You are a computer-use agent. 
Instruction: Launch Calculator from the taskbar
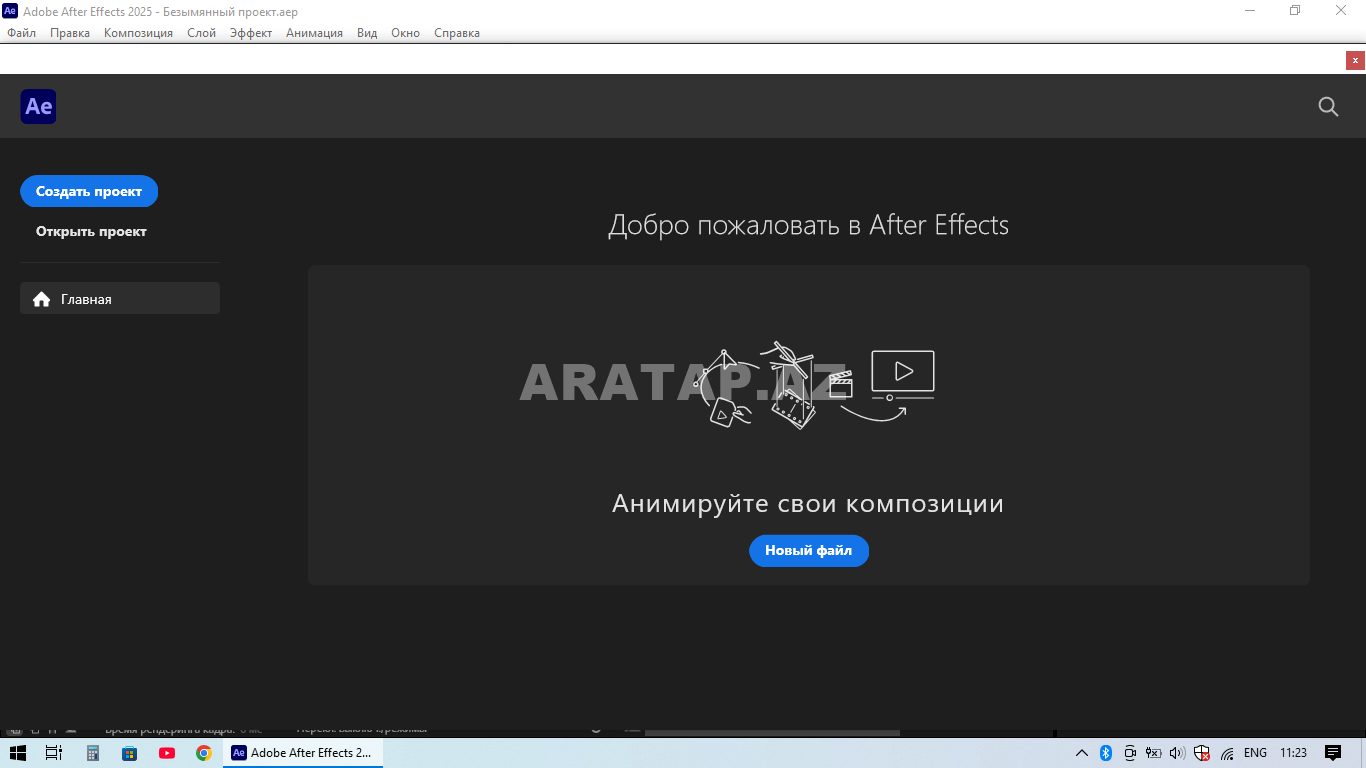pyautogui.click(x=93, y=753)
